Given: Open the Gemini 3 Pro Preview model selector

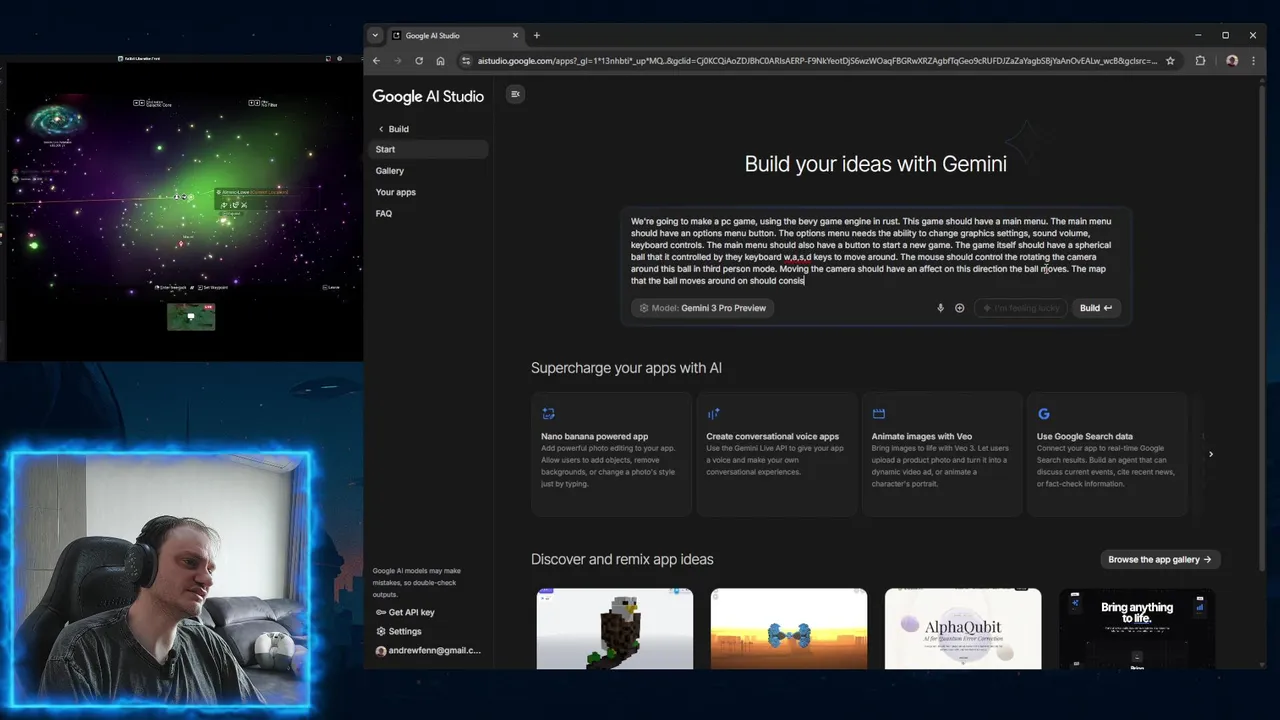Looking at the screenshot, I should 704,308.
